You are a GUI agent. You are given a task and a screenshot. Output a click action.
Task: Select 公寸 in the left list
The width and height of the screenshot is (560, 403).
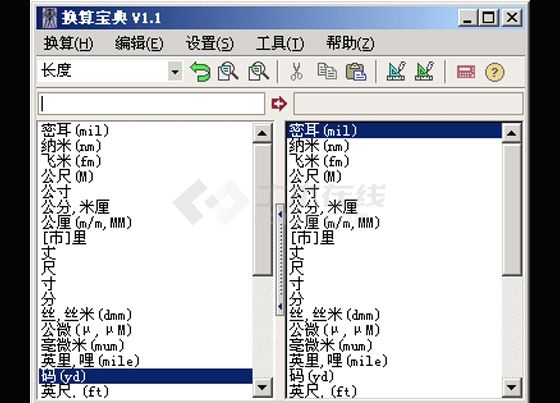coord(146,192)
